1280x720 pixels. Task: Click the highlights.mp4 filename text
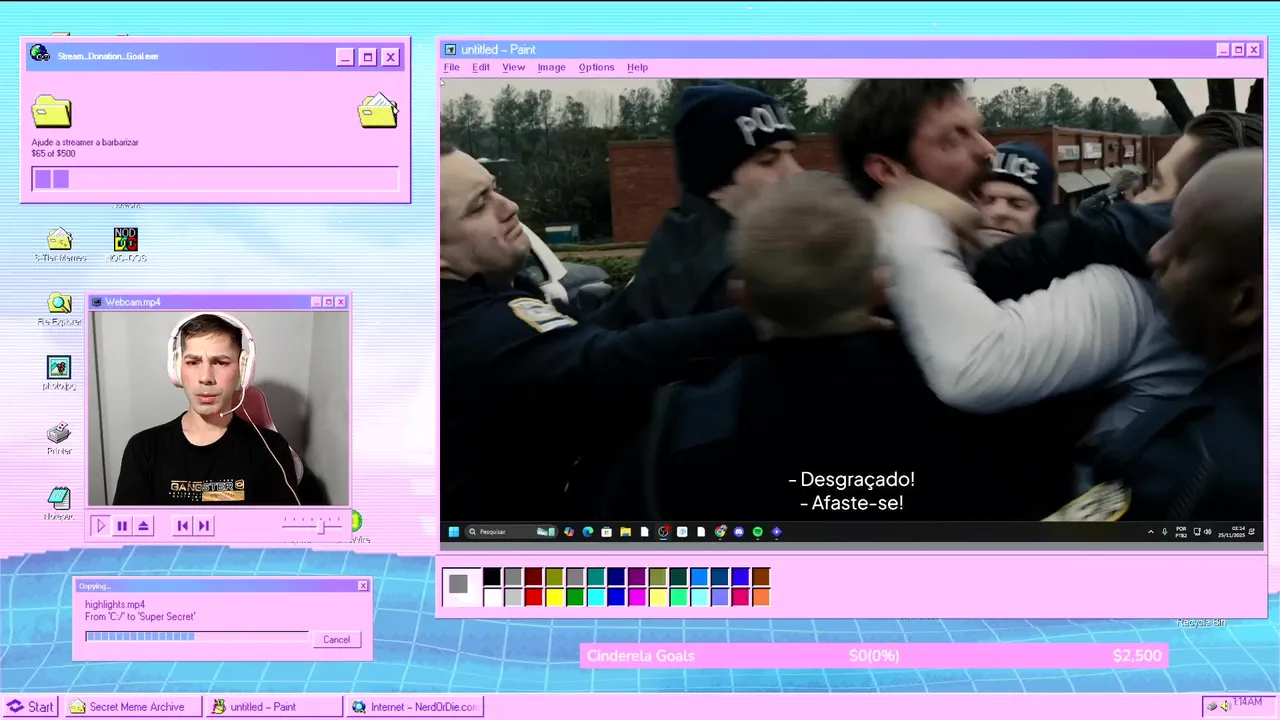tap(115, 605)
